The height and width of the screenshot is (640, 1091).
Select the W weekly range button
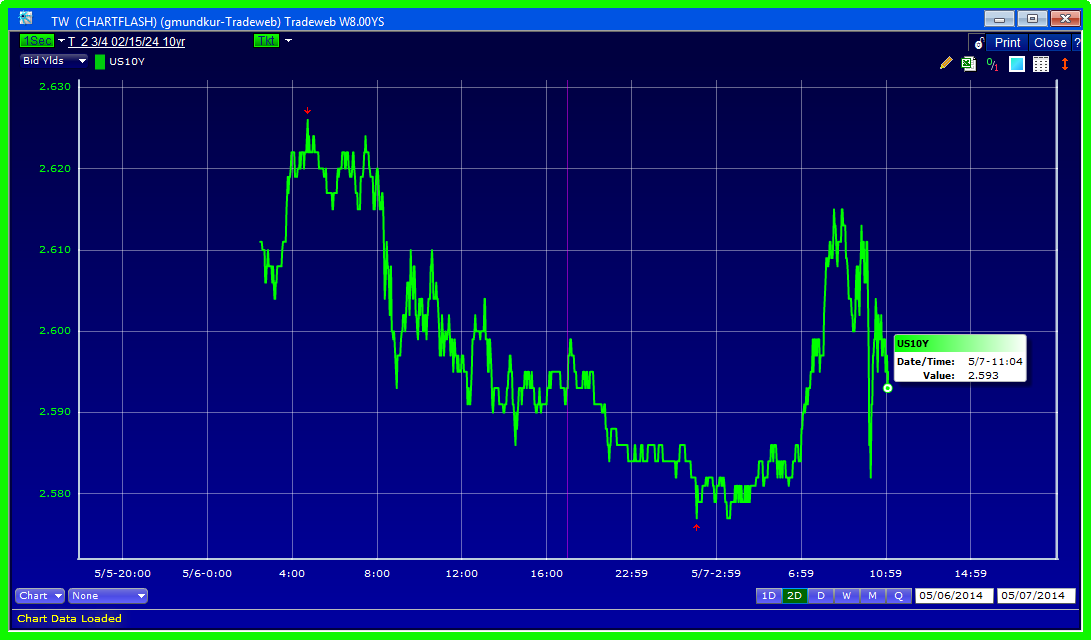point(846,596)
